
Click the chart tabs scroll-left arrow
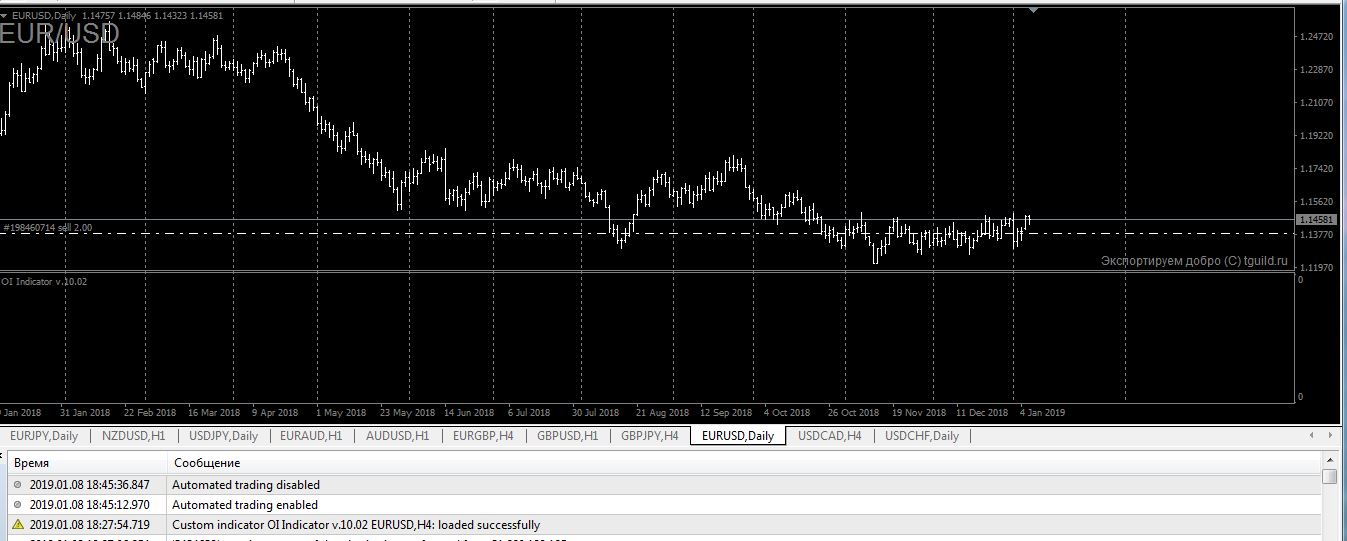tap(1313, 435)
